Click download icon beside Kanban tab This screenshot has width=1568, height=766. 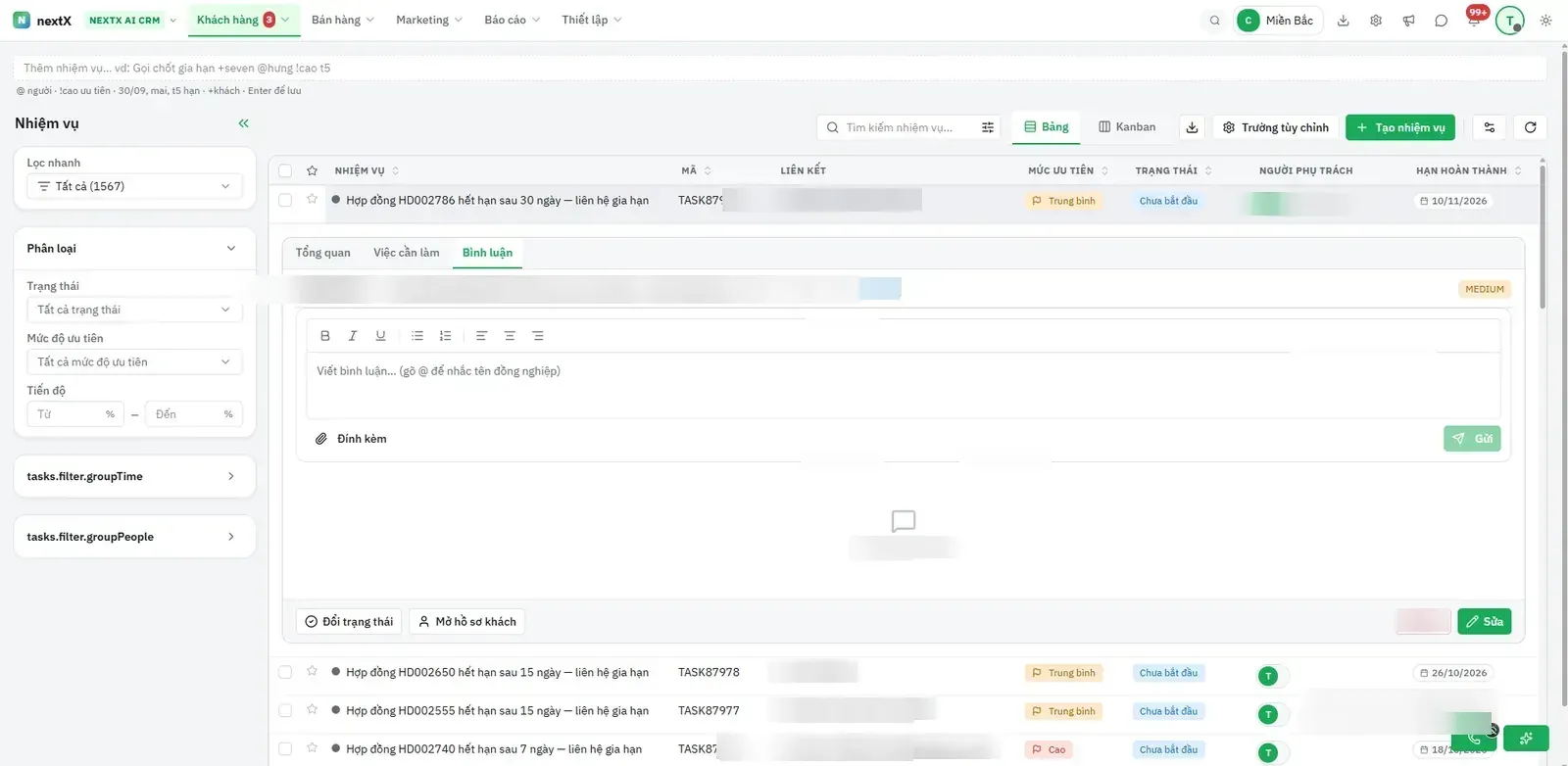(1192, 127)
